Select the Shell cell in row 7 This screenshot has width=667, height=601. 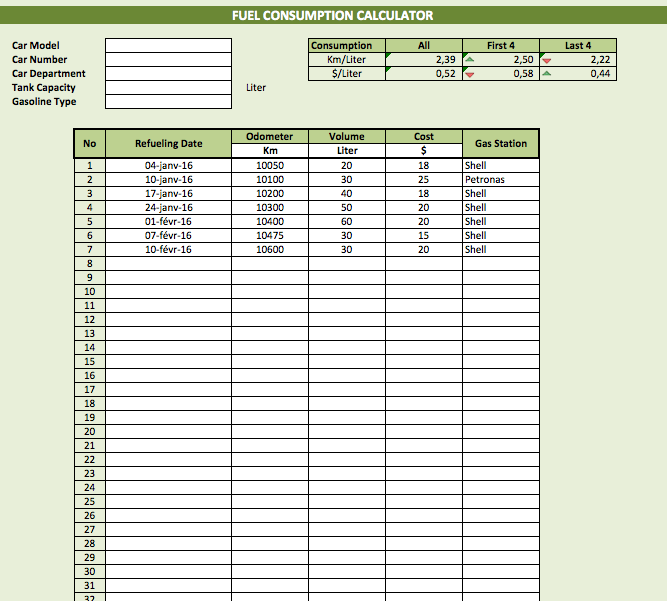pyautogui.click(x=501, y=250)
